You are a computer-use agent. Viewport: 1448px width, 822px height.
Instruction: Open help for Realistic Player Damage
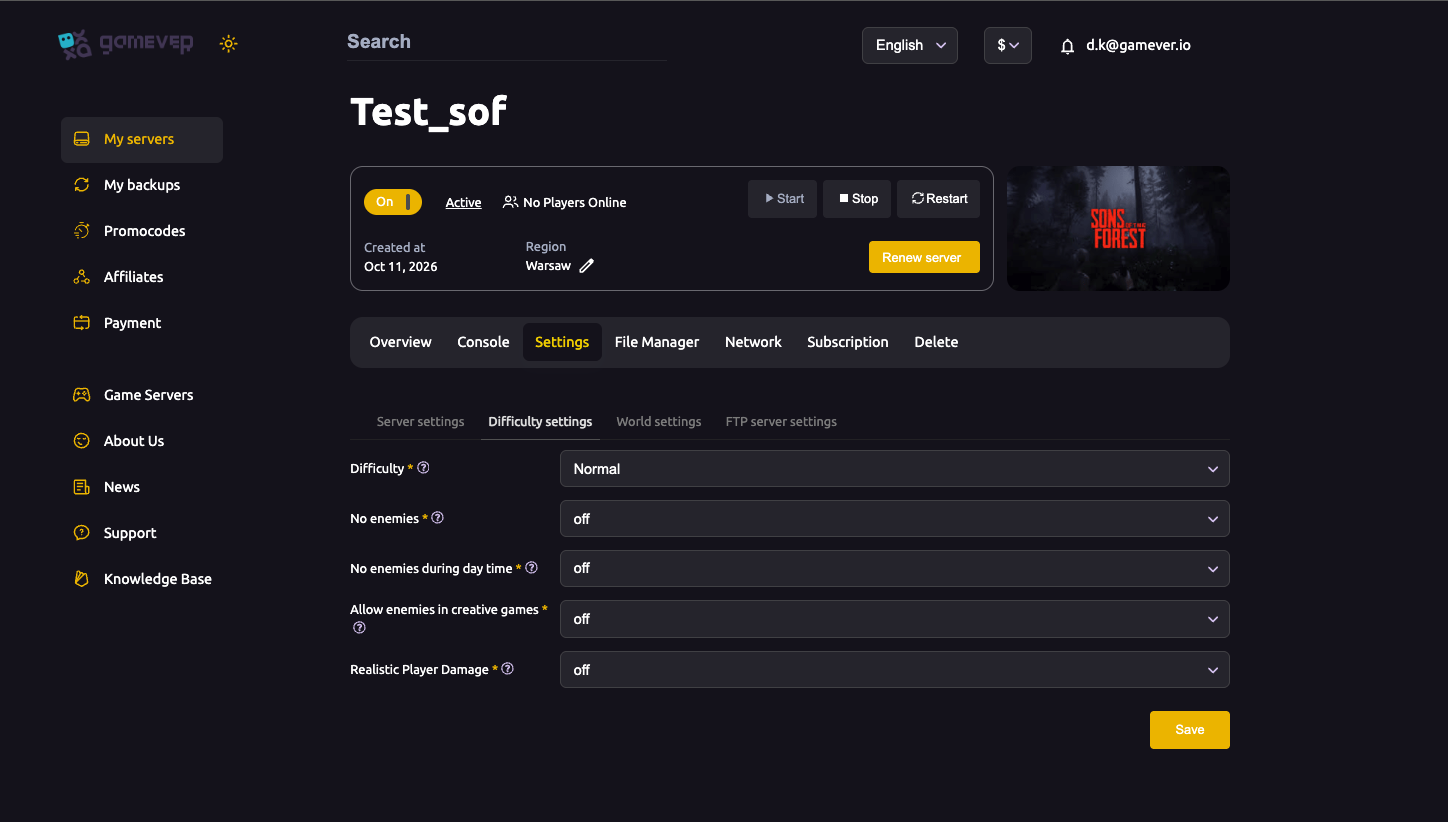(507, 669)
